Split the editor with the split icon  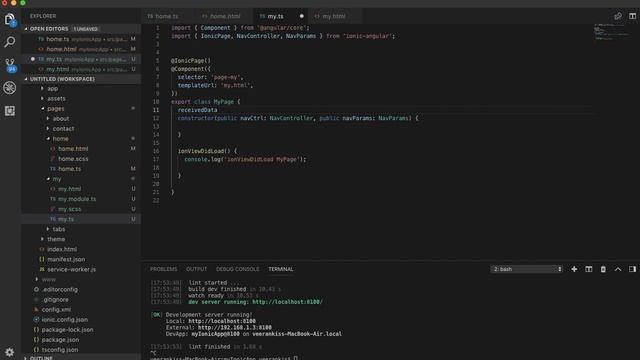click(x=632, y=16)
